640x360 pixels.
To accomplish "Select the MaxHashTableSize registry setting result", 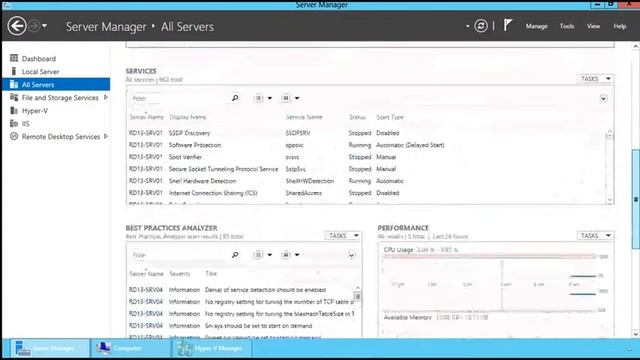I will (x=241, y=314).
